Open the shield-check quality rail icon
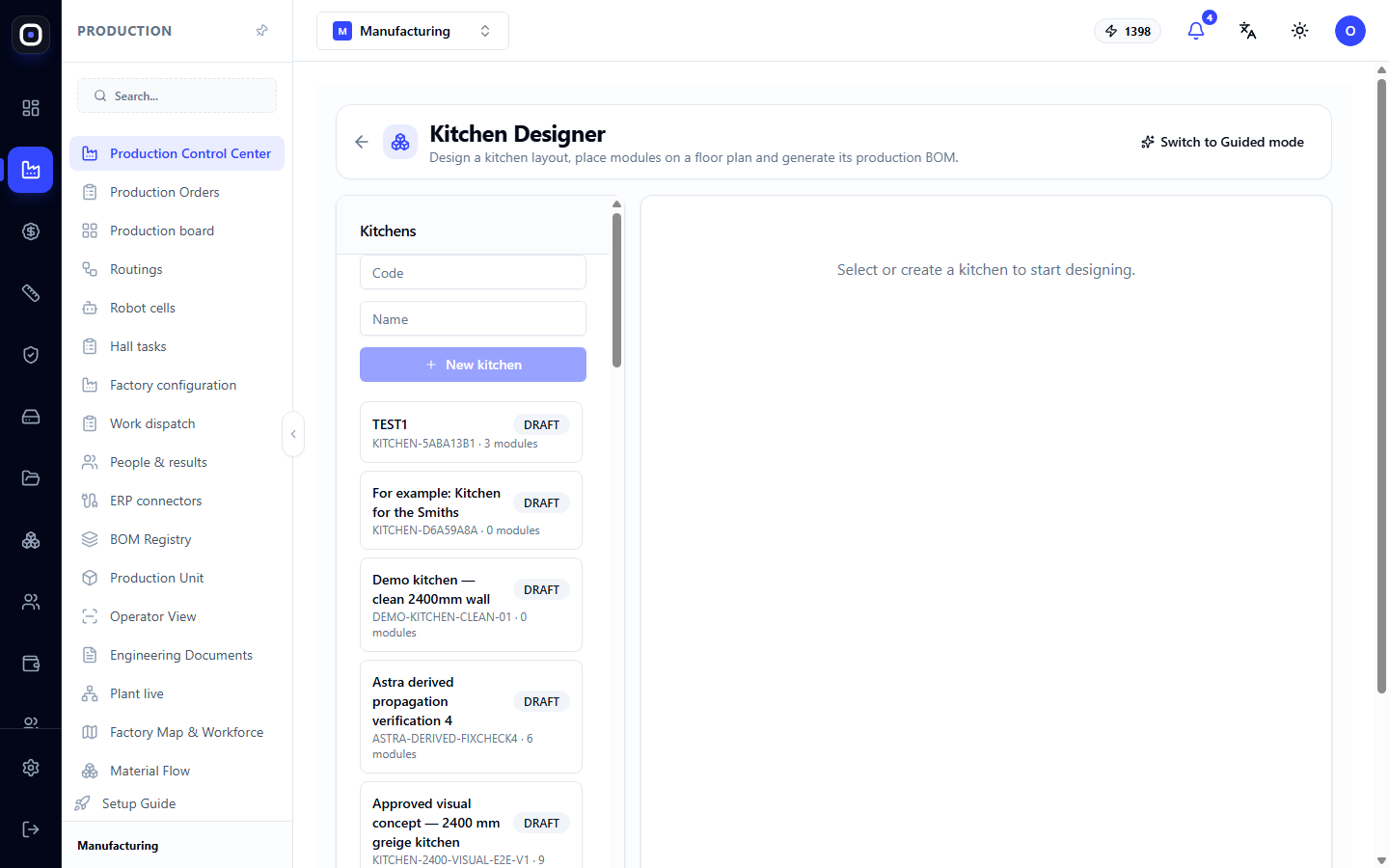 [x=31, y=355]
